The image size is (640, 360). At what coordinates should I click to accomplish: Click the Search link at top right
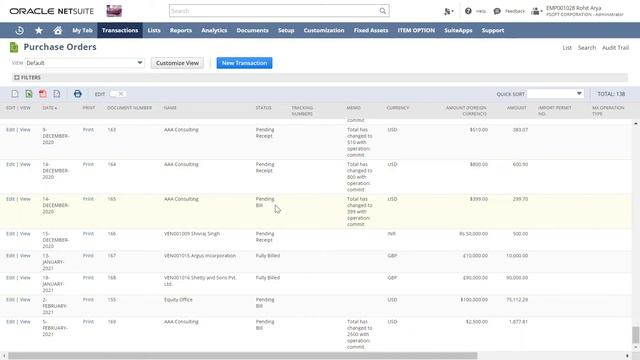tap(587, 48)
